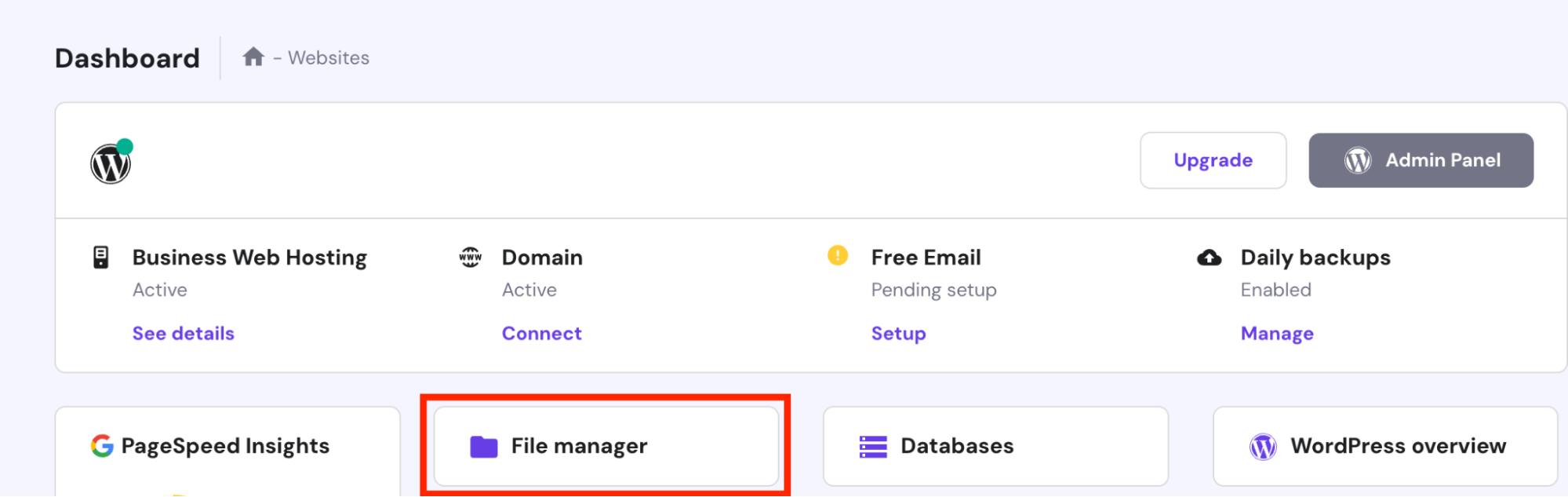The height and width of the screenshot is (497, 1568).
Task: Click the WordPress overview logo icon
Action: click(x=1263, y=447)
